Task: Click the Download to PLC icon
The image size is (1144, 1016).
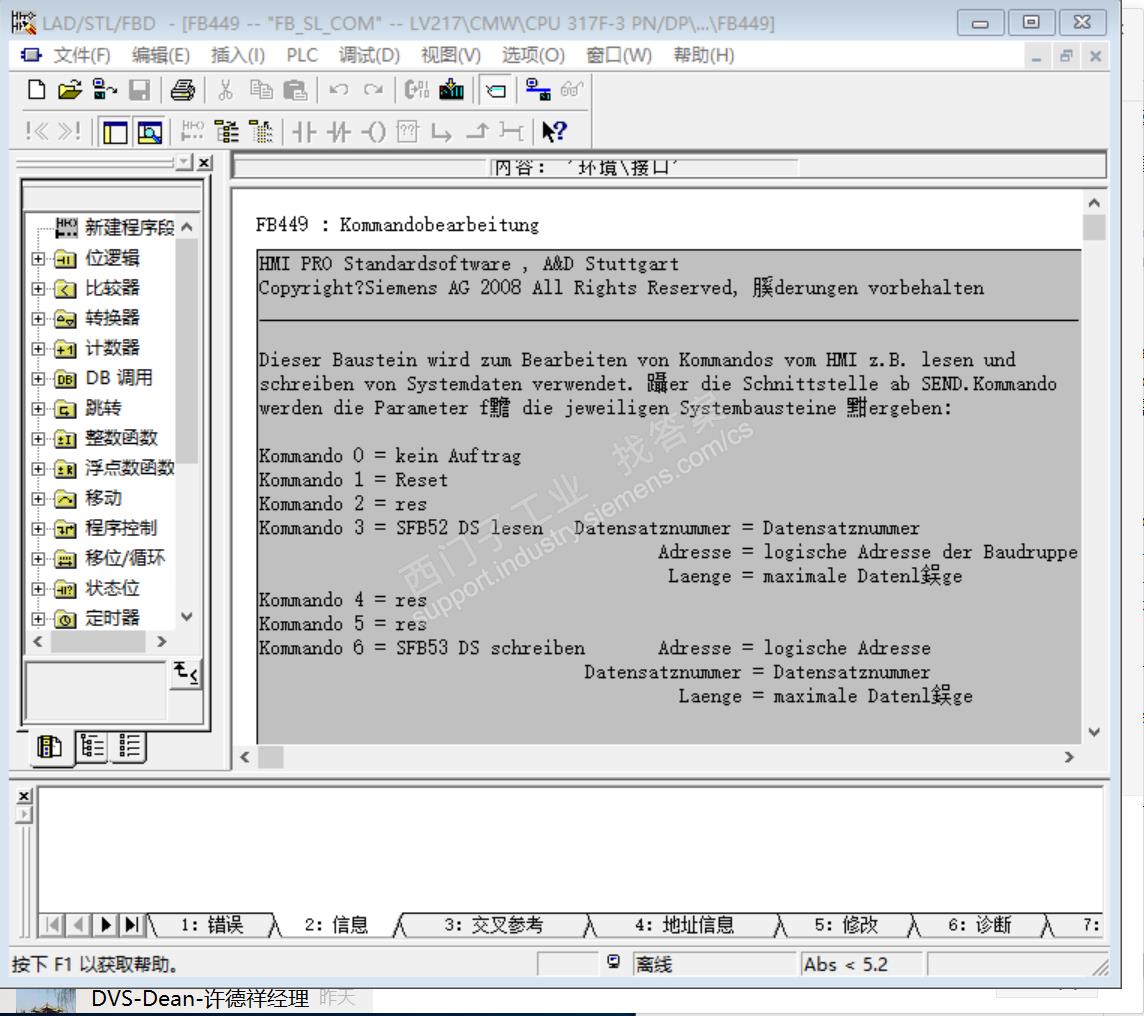Action: tap(451, 90)
